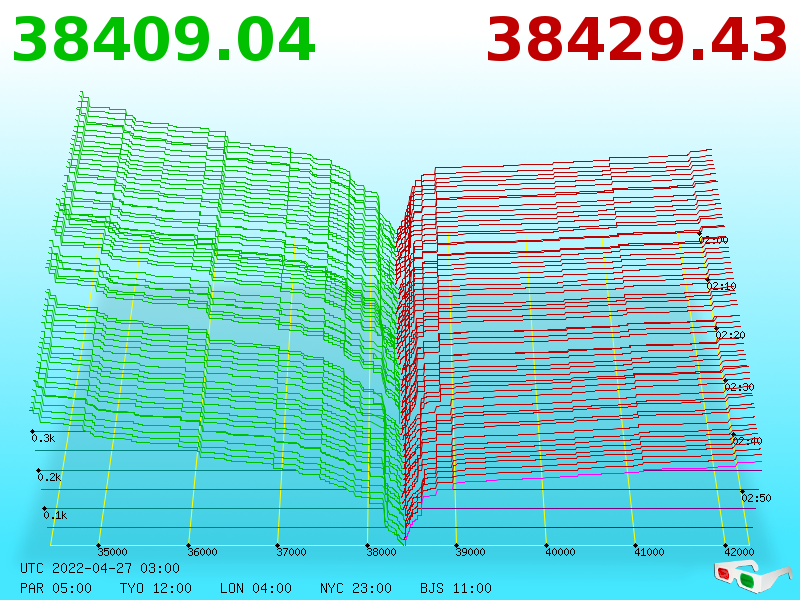Click the 37000 price axis label
This screenshot has height=600, width=800.
tap(291, 552)
